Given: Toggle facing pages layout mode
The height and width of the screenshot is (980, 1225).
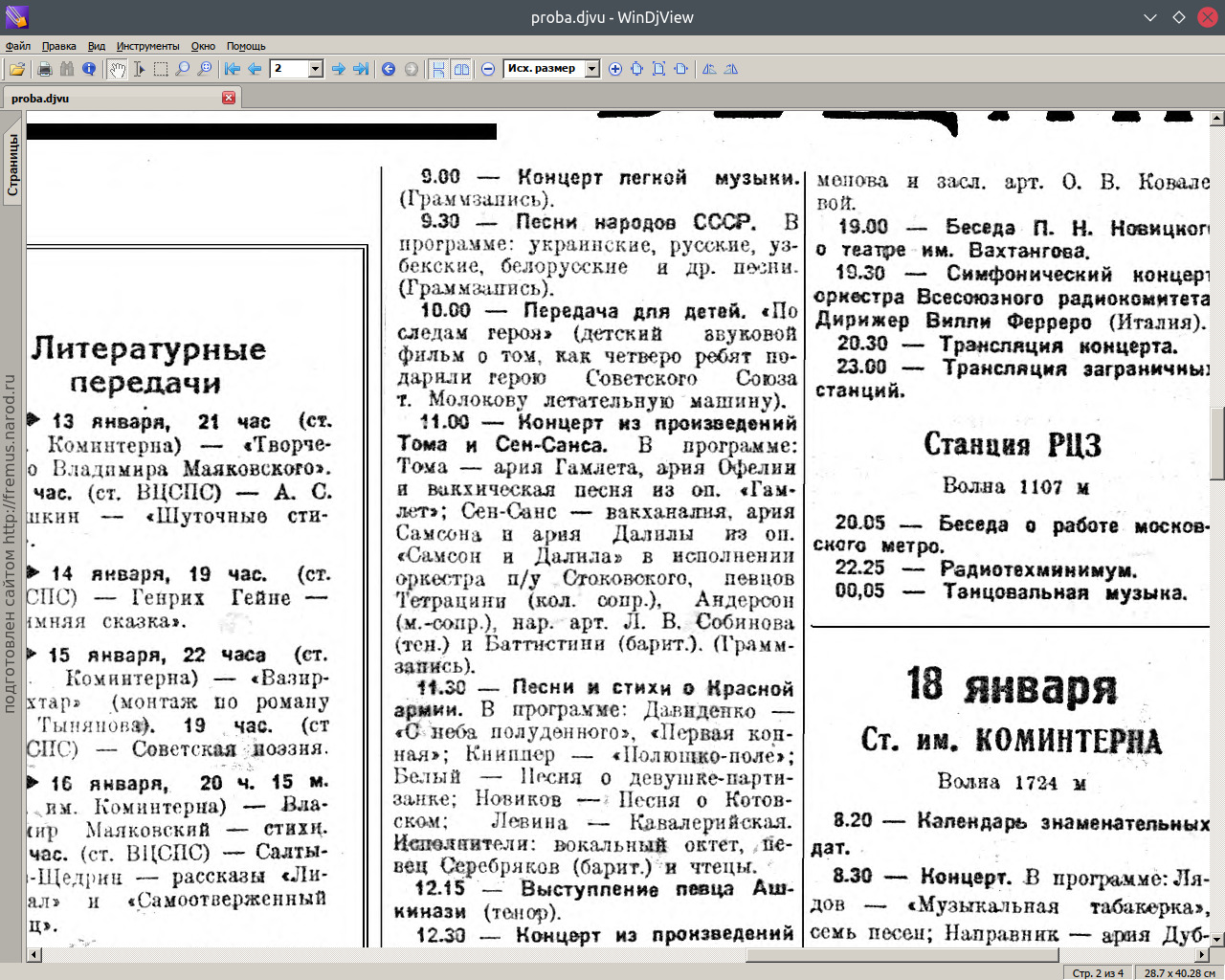Looking at the screenshot, I should (461, 69).
